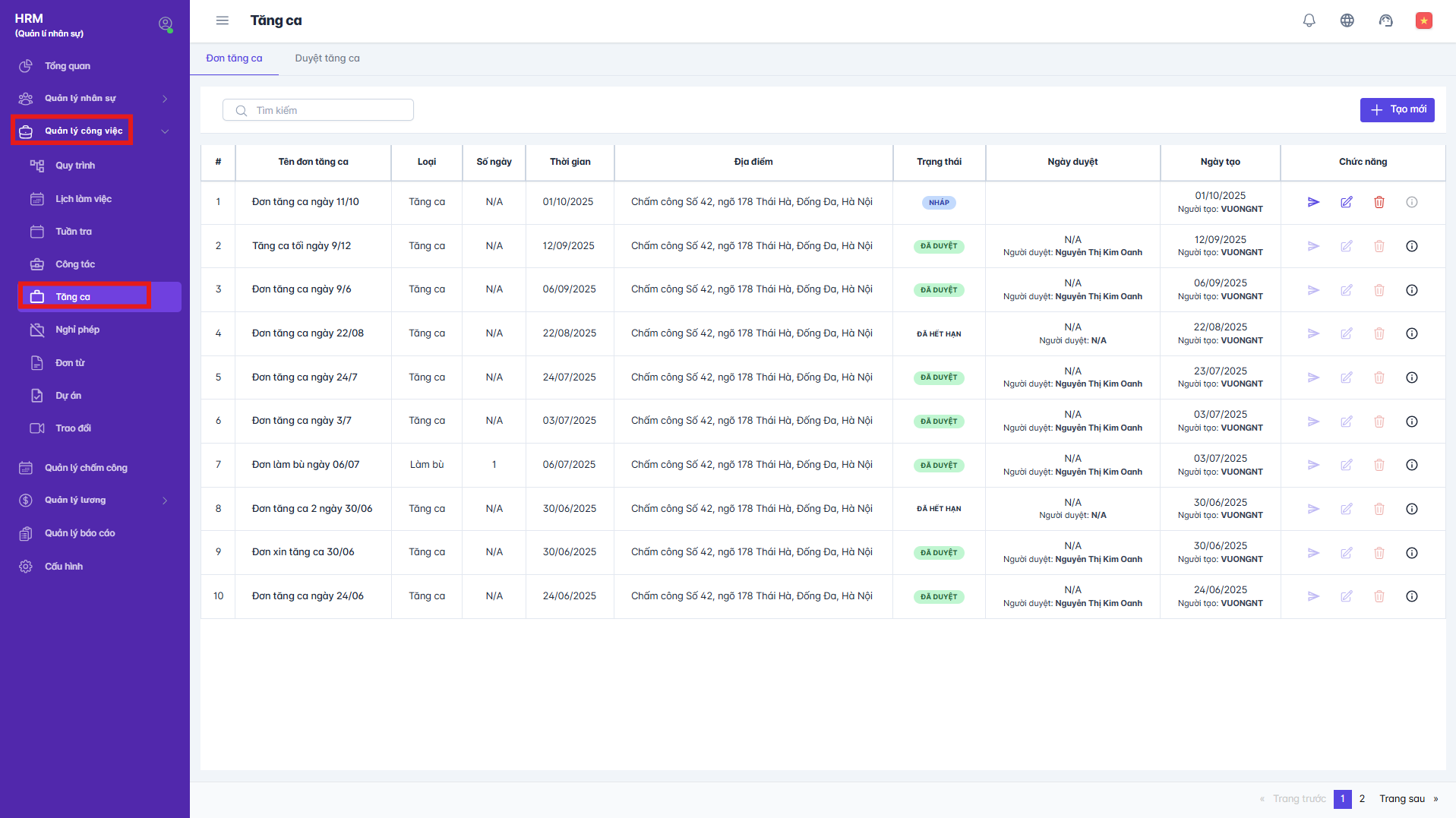The width and height of the screenshot is (1456, 818).
Task: Go to page 2 in pagination
Action: tap(1362, 799)
